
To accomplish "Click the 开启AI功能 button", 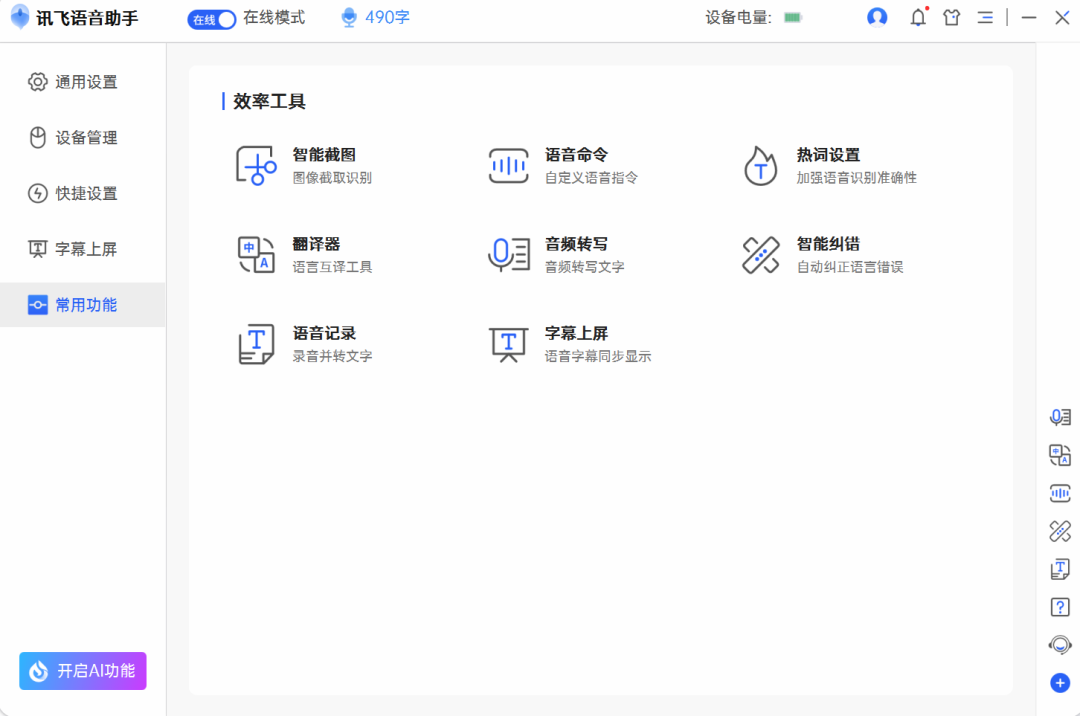I will pos(82,671).
